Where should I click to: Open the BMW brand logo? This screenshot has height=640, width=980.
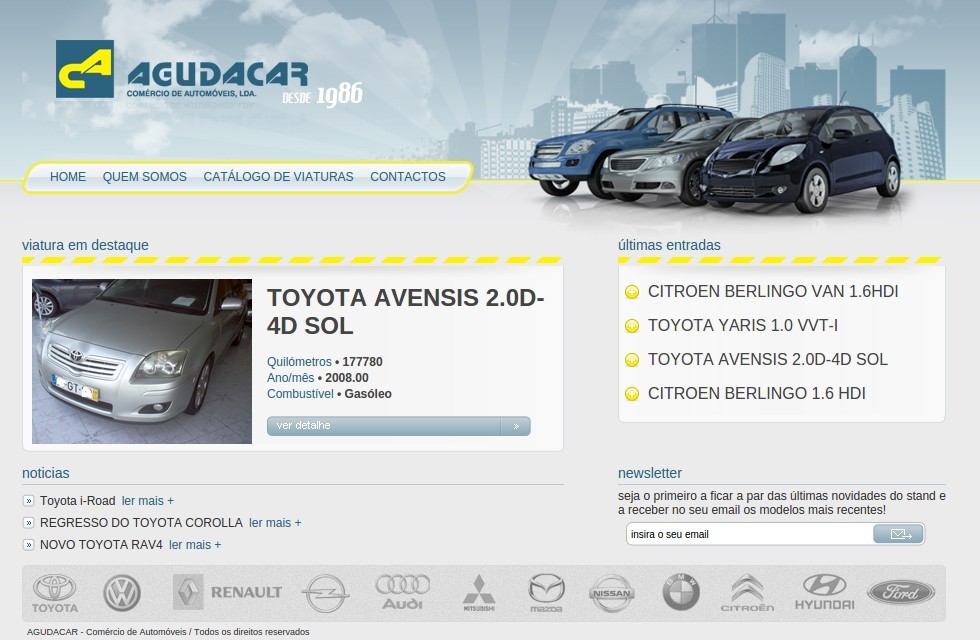(681, 592)
